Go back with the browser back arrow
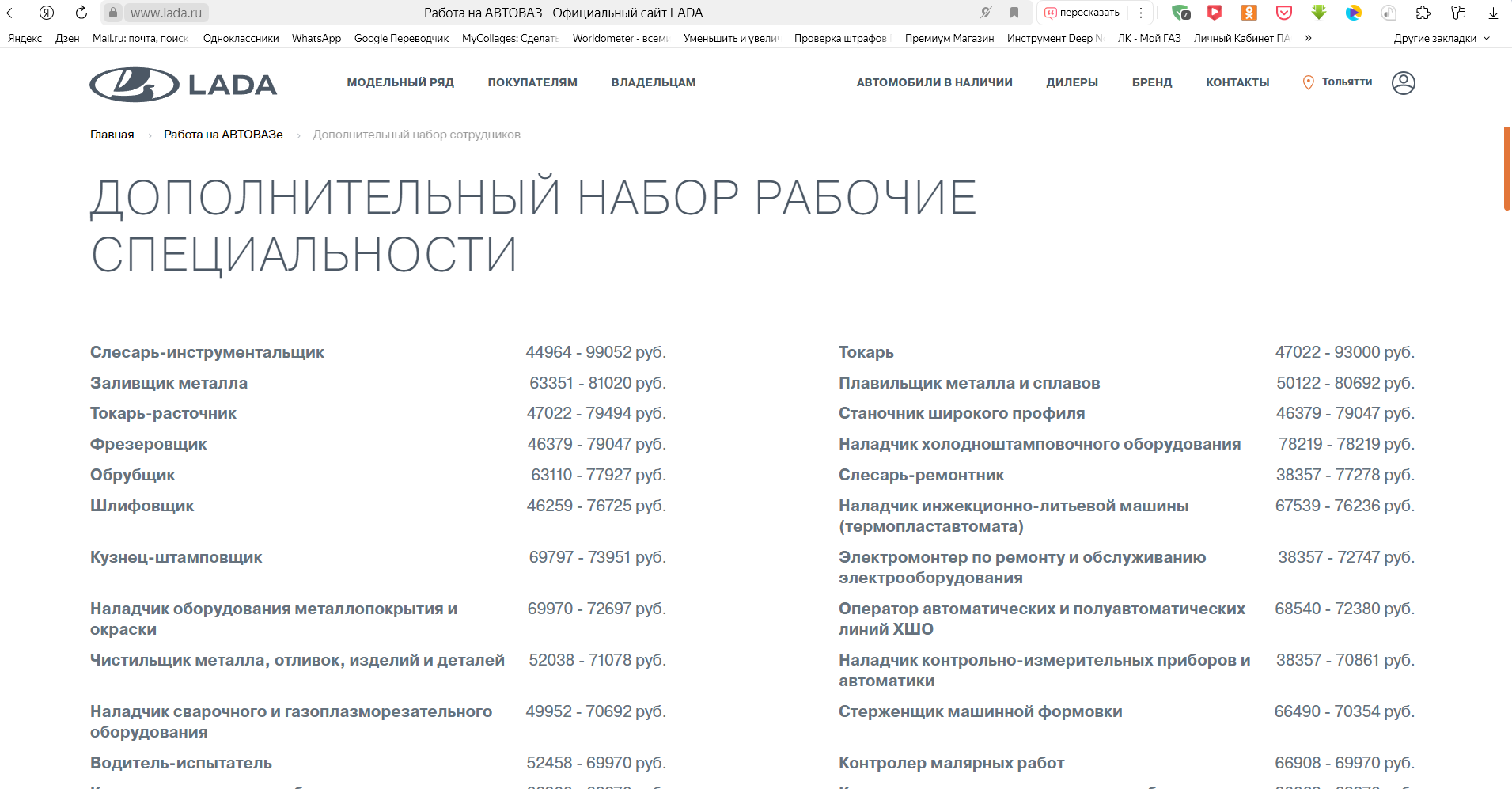 pos(12,13)
